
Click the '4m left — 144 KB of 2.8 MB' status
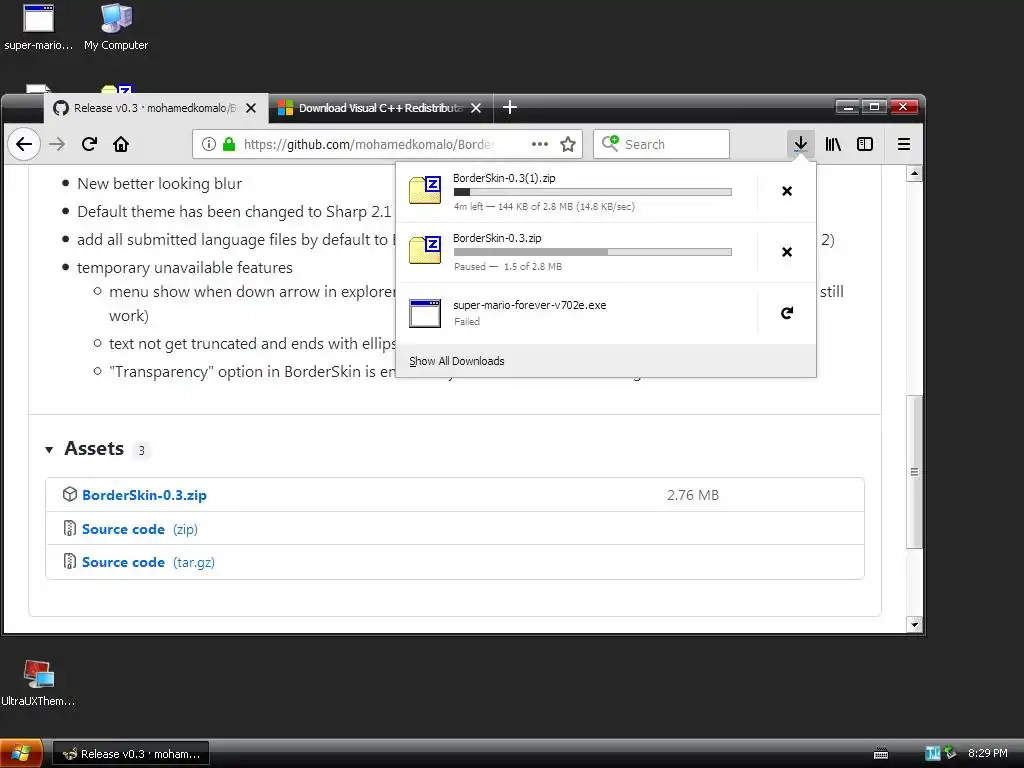544,206
